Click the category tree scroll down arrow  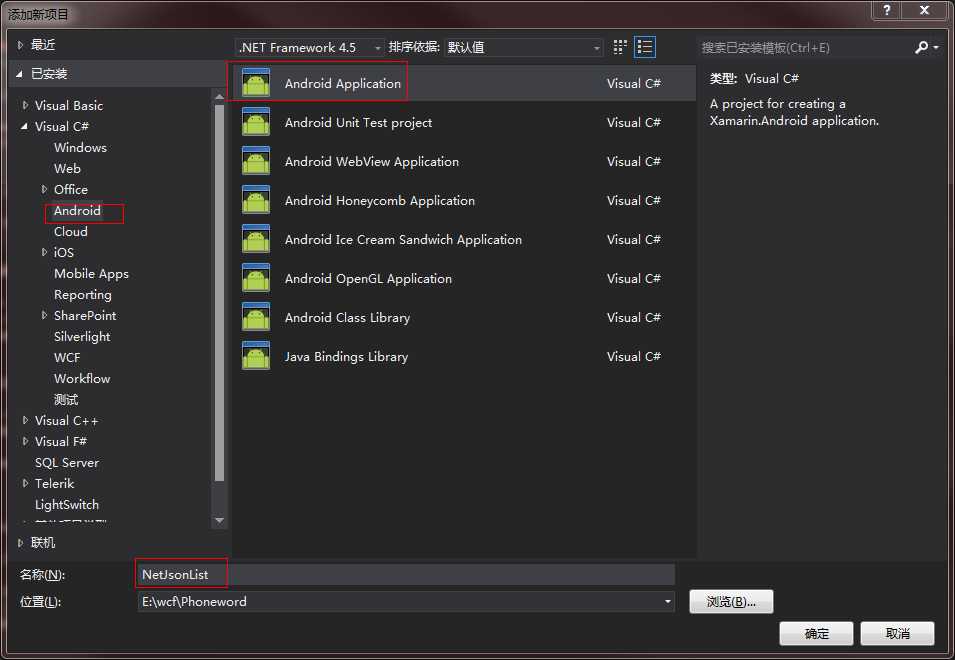(220, 521)
